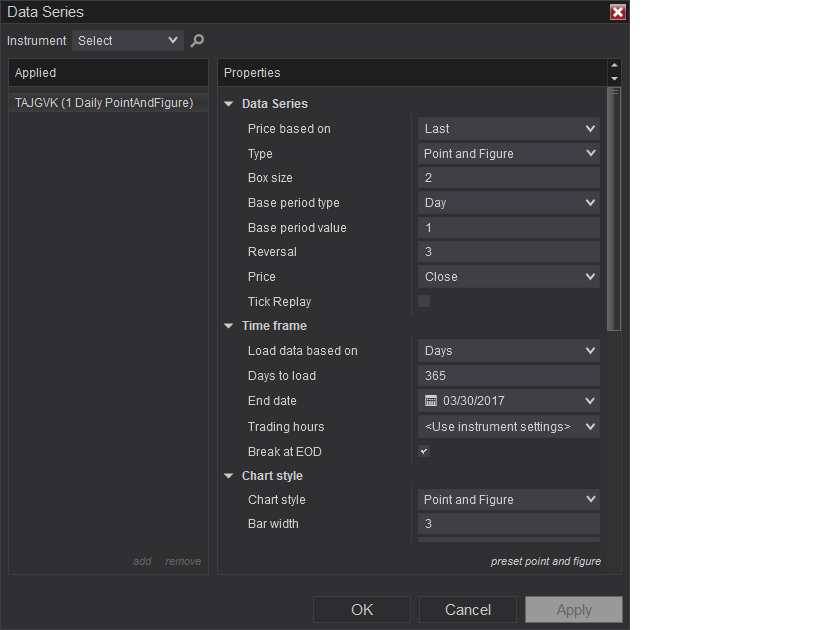Screen dimensions: 819x630
Task: Click the OK button
Action: pyautogui.click(x=362, y=610)
